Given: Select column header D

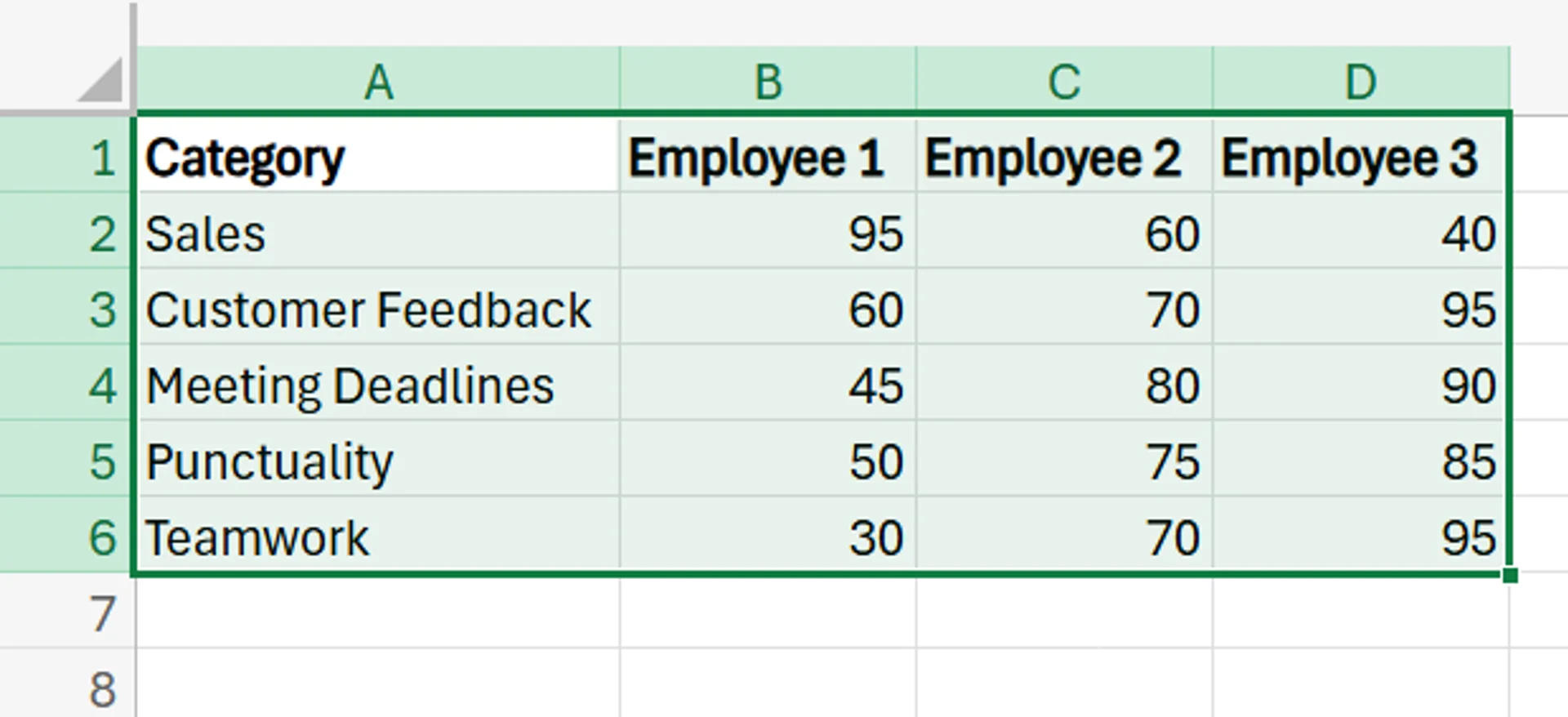Looking at the screenshot, I should 1360,79.
